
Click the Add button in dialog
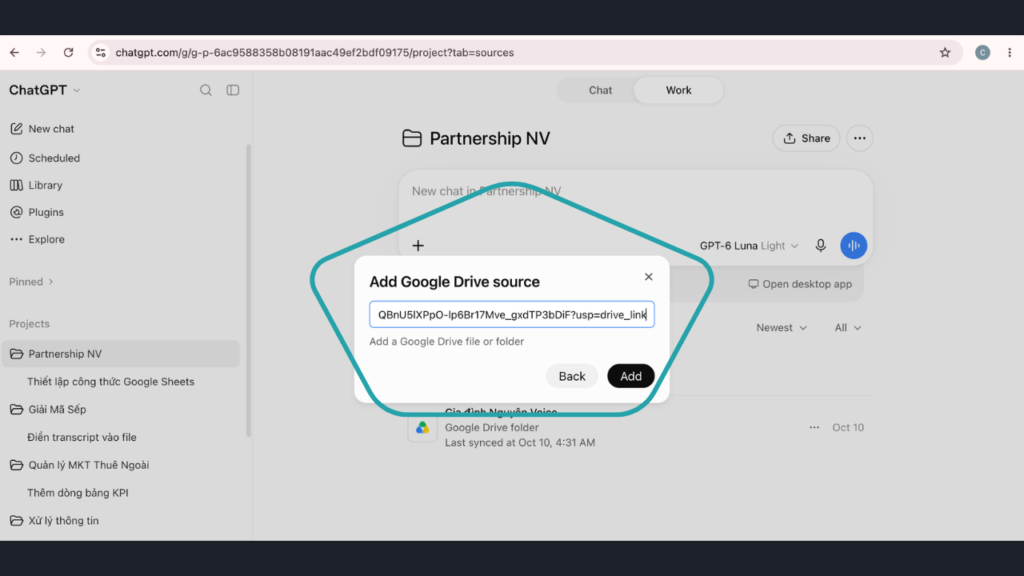[631, 376]
